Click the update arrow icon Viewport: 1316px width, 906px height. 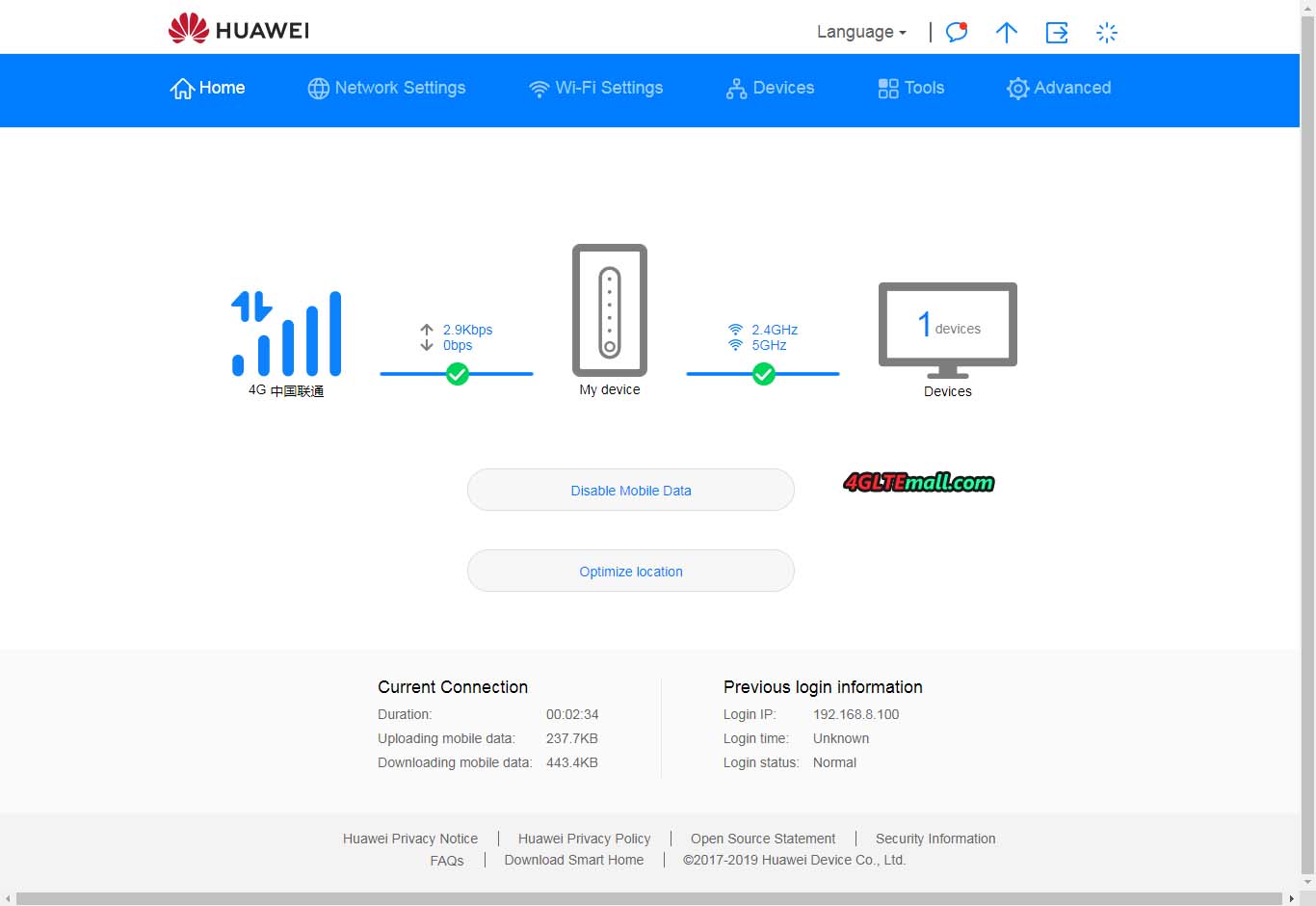pos(1006,33)
